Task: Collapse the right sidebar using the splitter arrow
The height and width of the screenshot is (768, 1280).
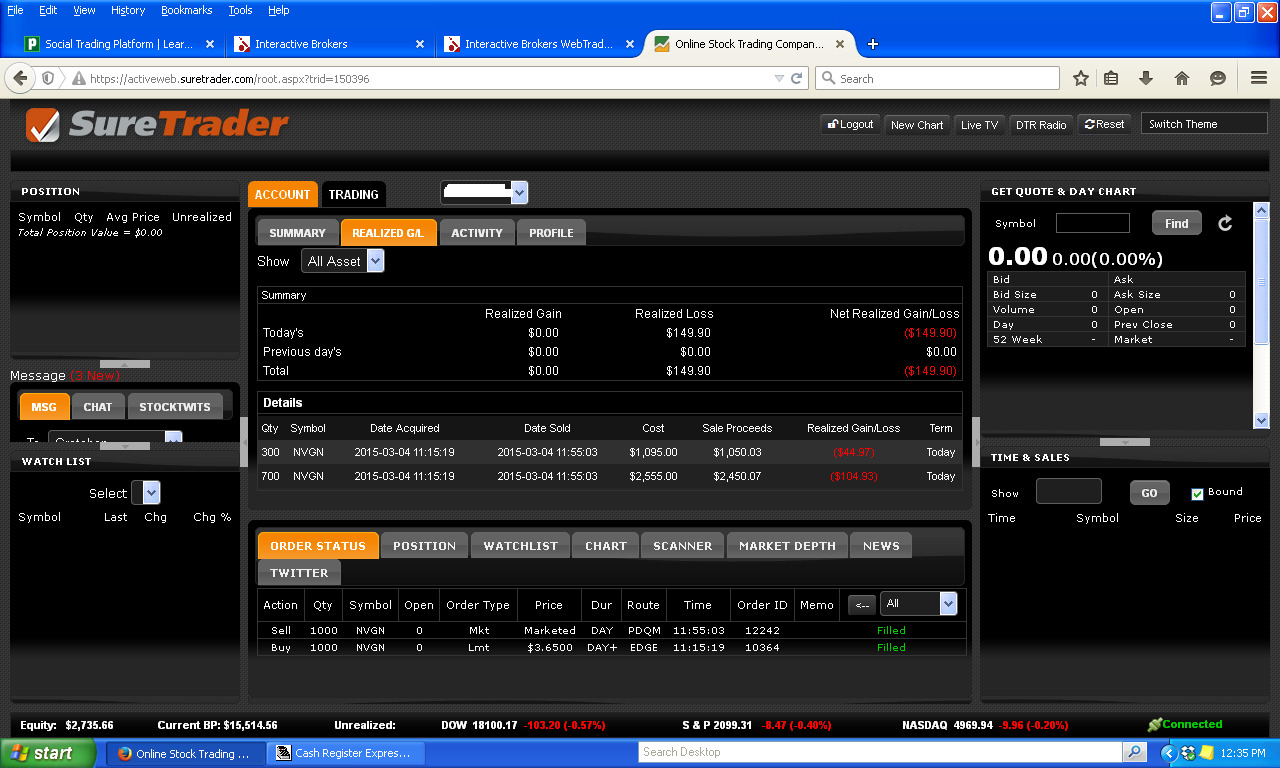Action: tap(977, 442)
